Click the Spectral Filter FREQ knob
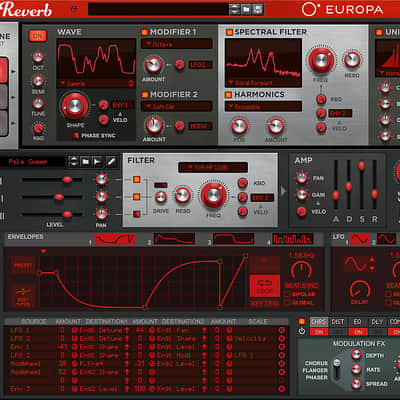 point(321,60)
